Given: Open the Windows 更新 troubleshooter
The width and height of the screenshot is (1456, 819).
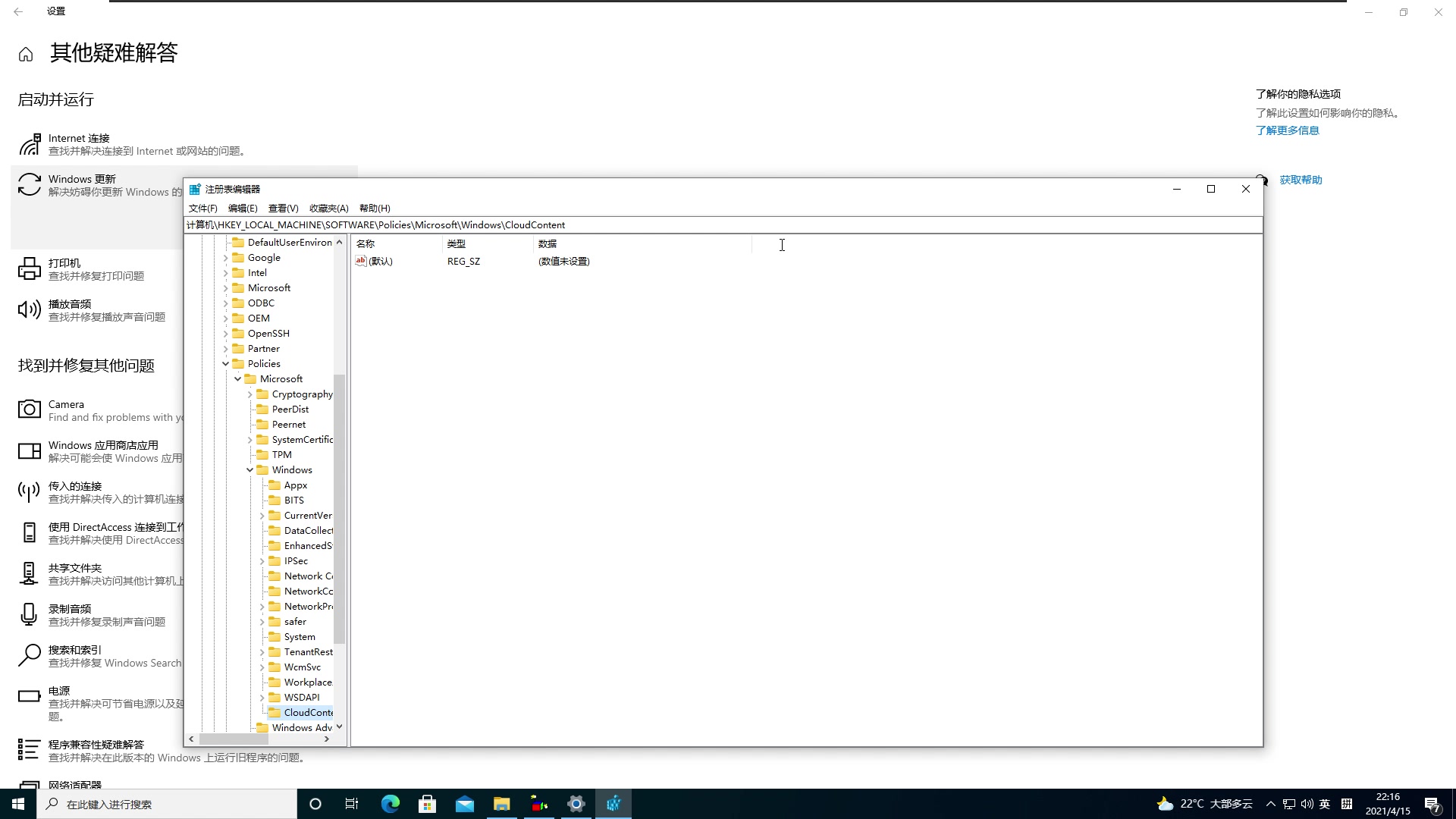Looking at the screenshot, I should pyautogui.click(x=30, y=184).
